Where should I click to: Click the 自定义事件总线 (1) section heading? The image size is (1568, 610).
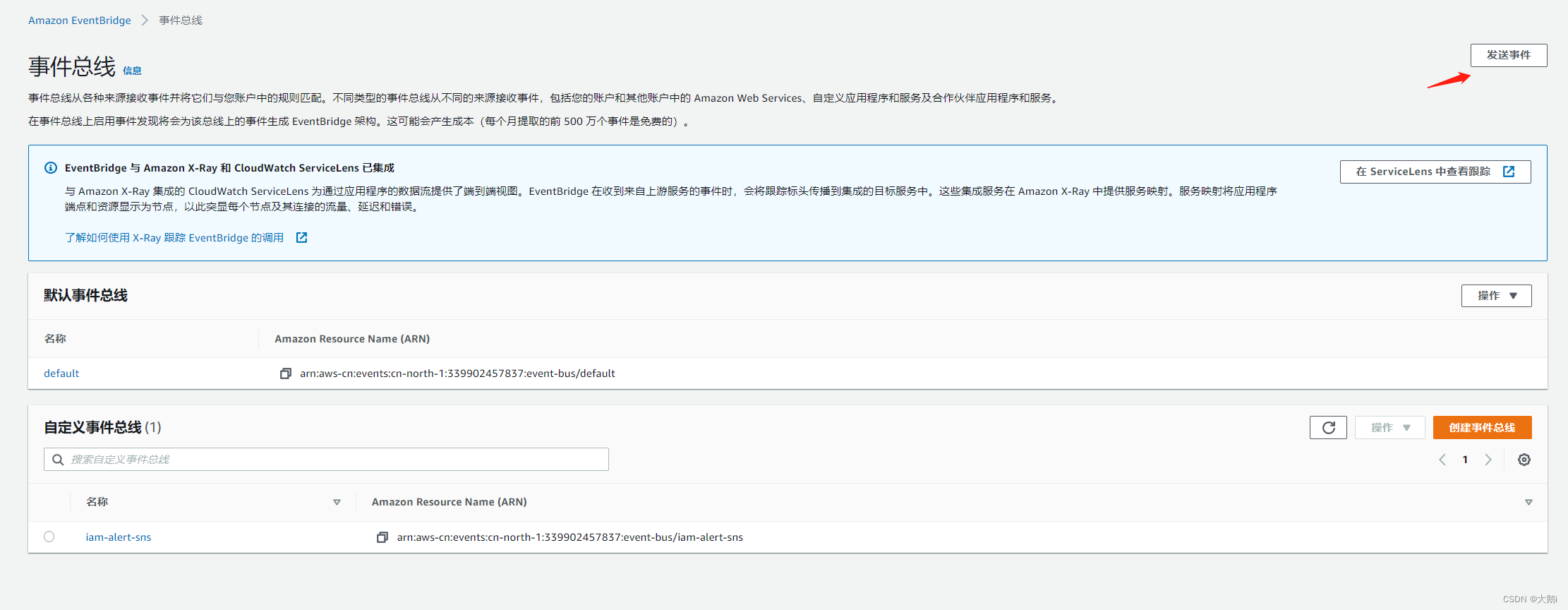point(102,427)
